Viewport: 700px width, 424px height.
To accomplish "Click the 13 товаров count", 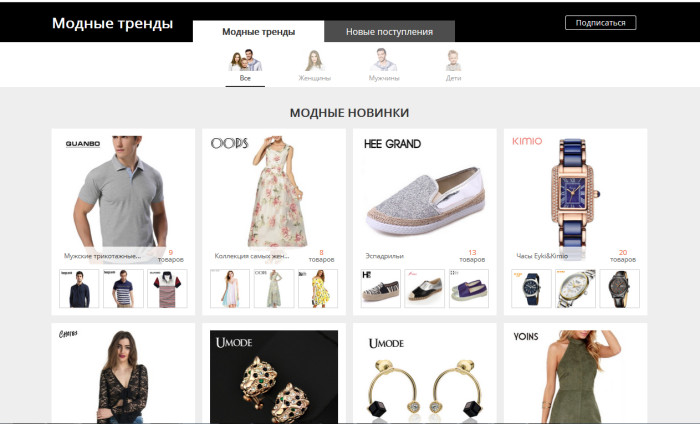I will [472, 256].
